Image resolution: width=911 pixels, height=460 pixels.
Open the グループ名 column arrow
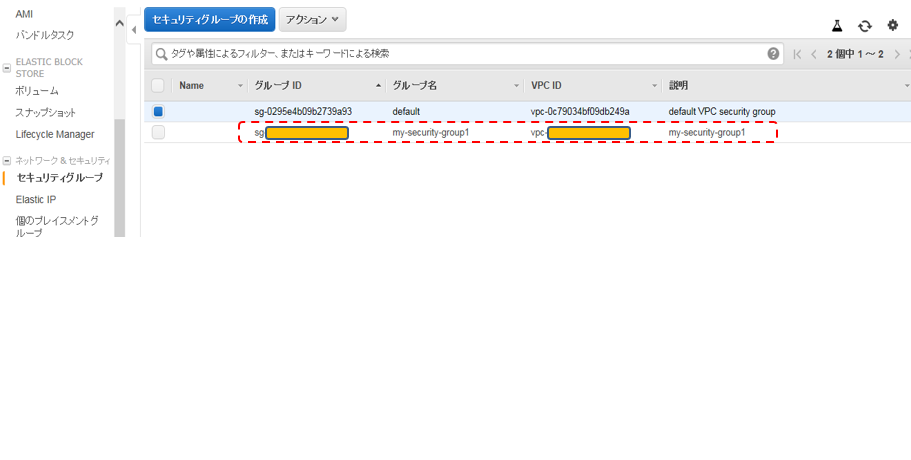point(517,86)
